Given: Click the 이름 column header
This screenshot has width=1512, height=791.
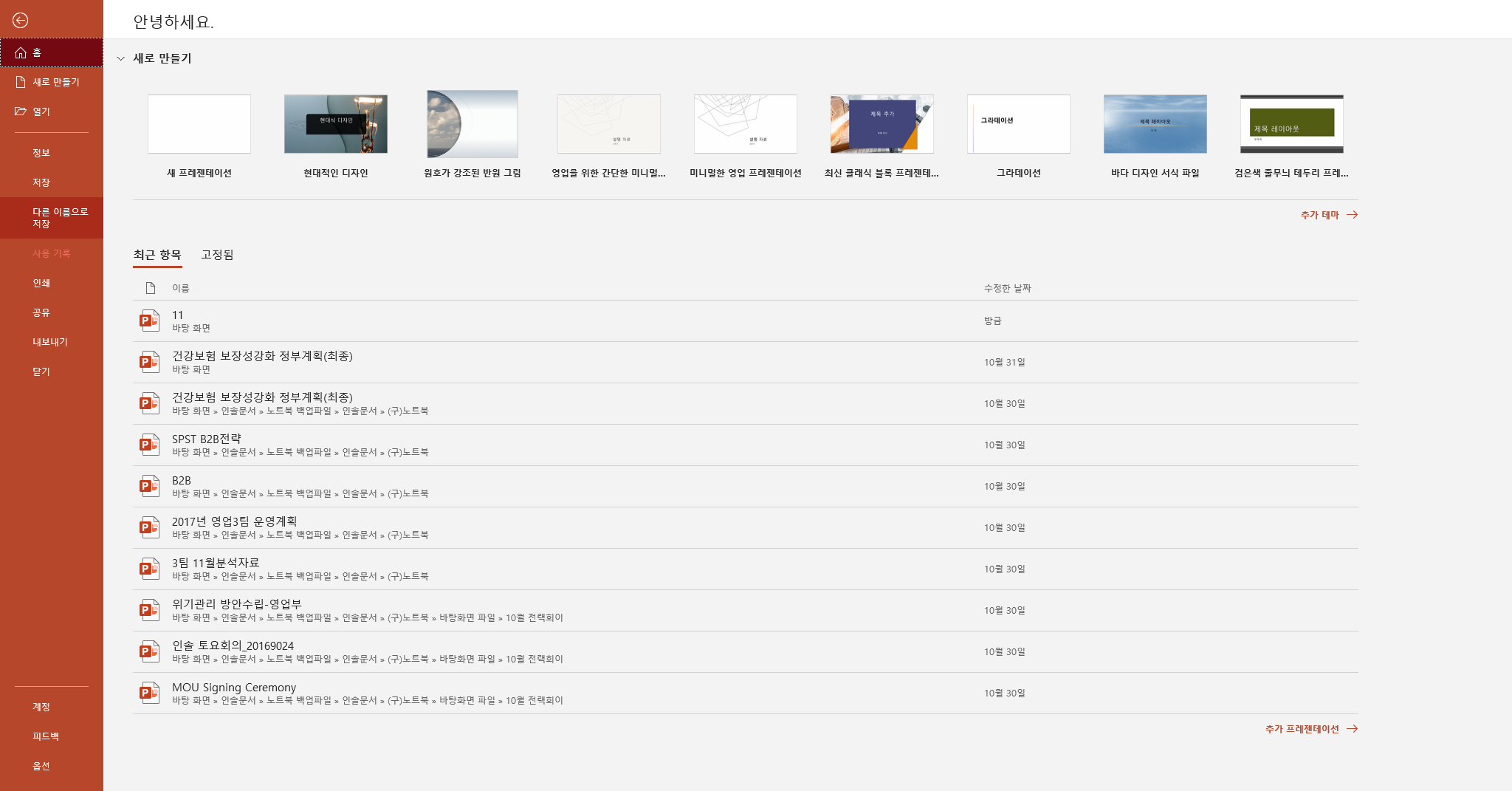Looking at the screenshot, I should coord(181,288).
